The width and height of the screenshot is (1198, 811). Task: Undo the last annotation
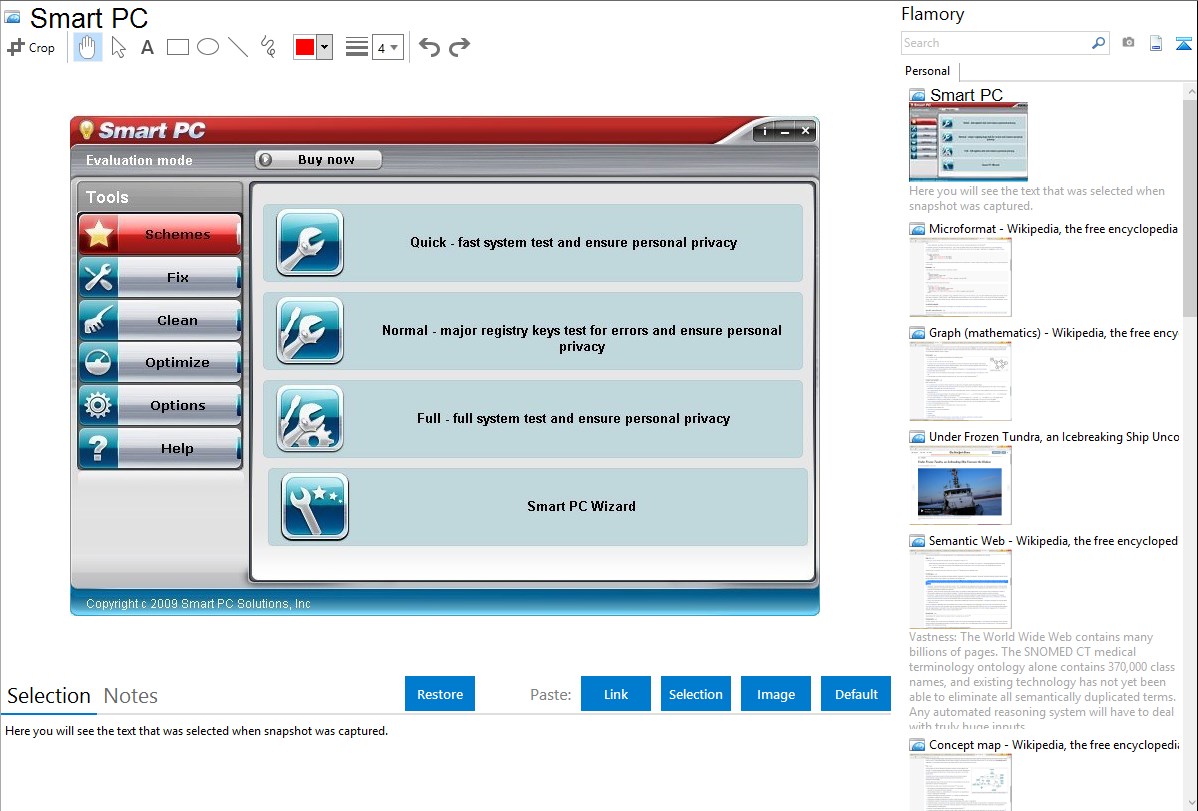(x=429, y=47)
